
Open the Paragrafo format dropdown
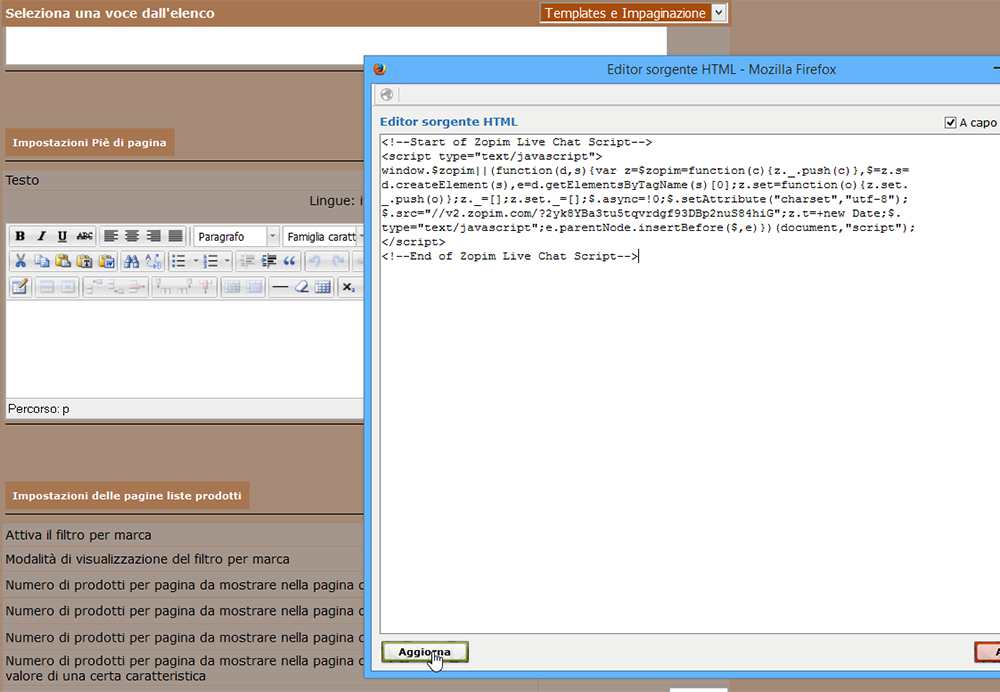click(x=237, y=237)
